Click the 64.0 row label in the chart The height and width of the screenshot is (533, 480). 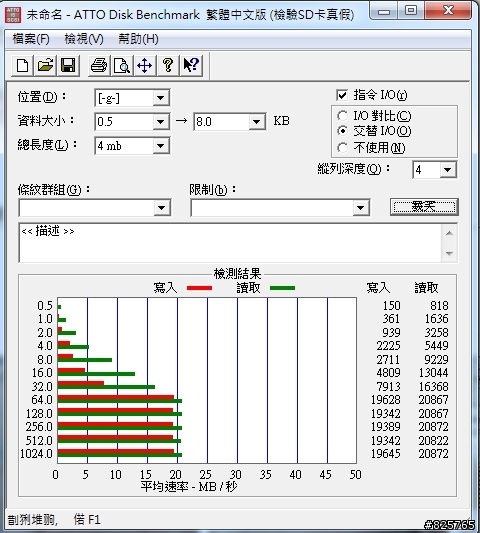(42, 400)
